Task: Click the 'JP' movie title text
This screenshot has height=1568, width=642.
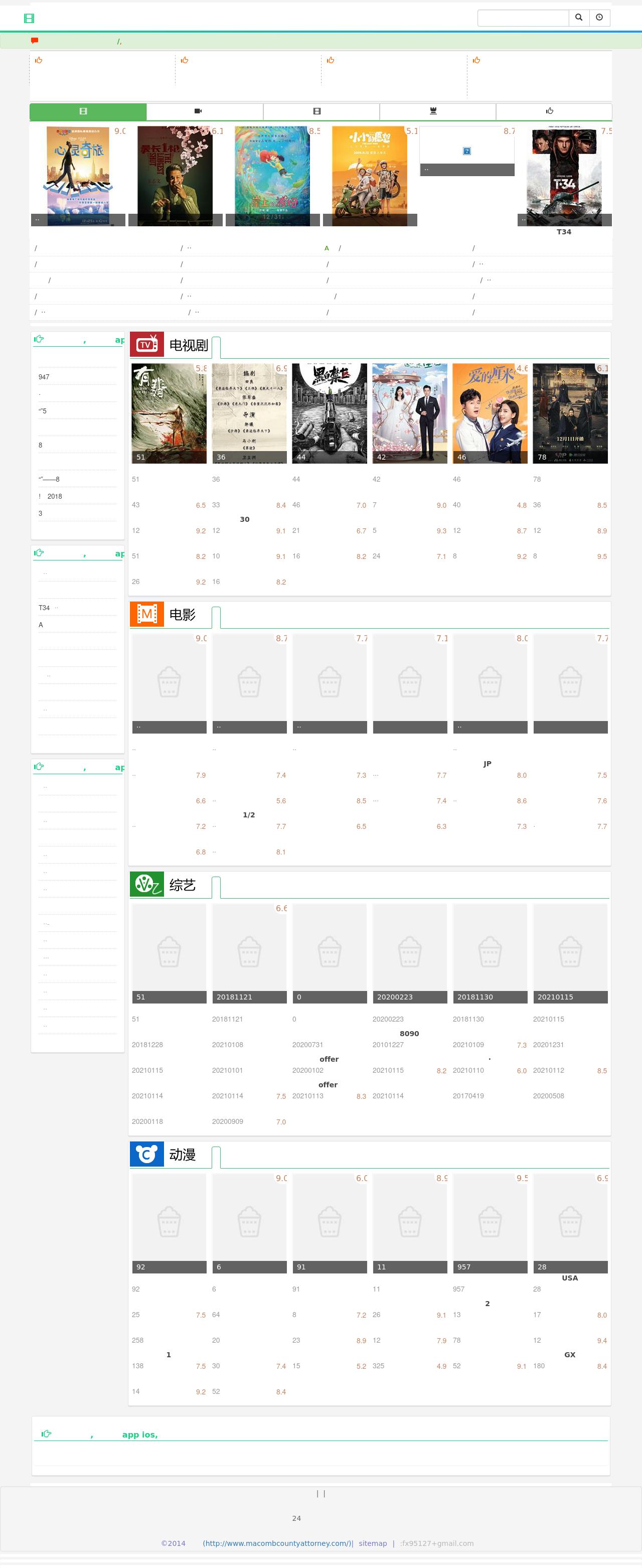Action: point(488,764)
